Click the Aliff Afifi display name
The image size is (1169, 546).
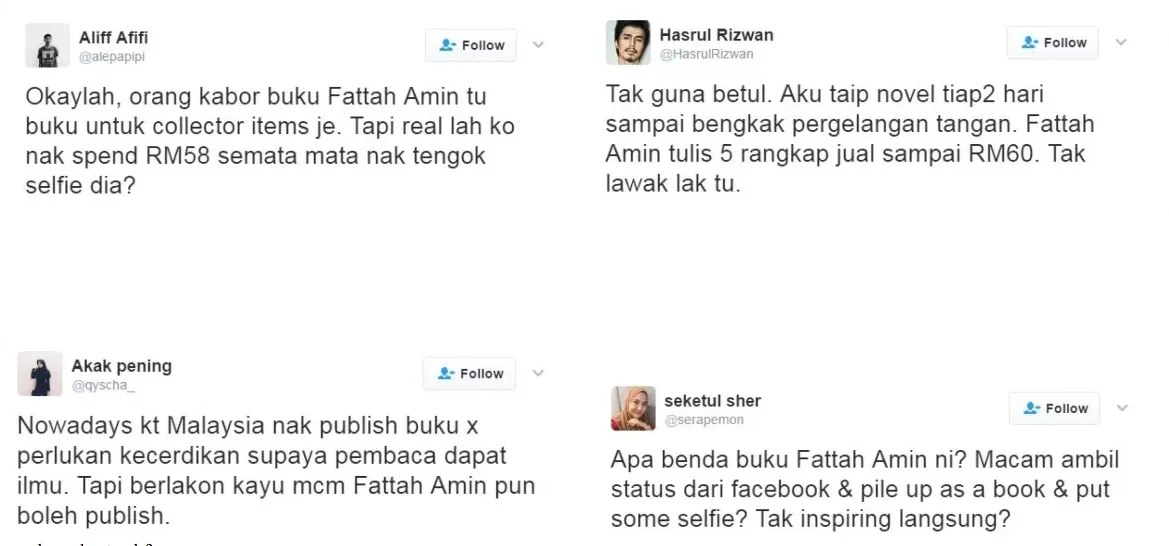point(113,37)
